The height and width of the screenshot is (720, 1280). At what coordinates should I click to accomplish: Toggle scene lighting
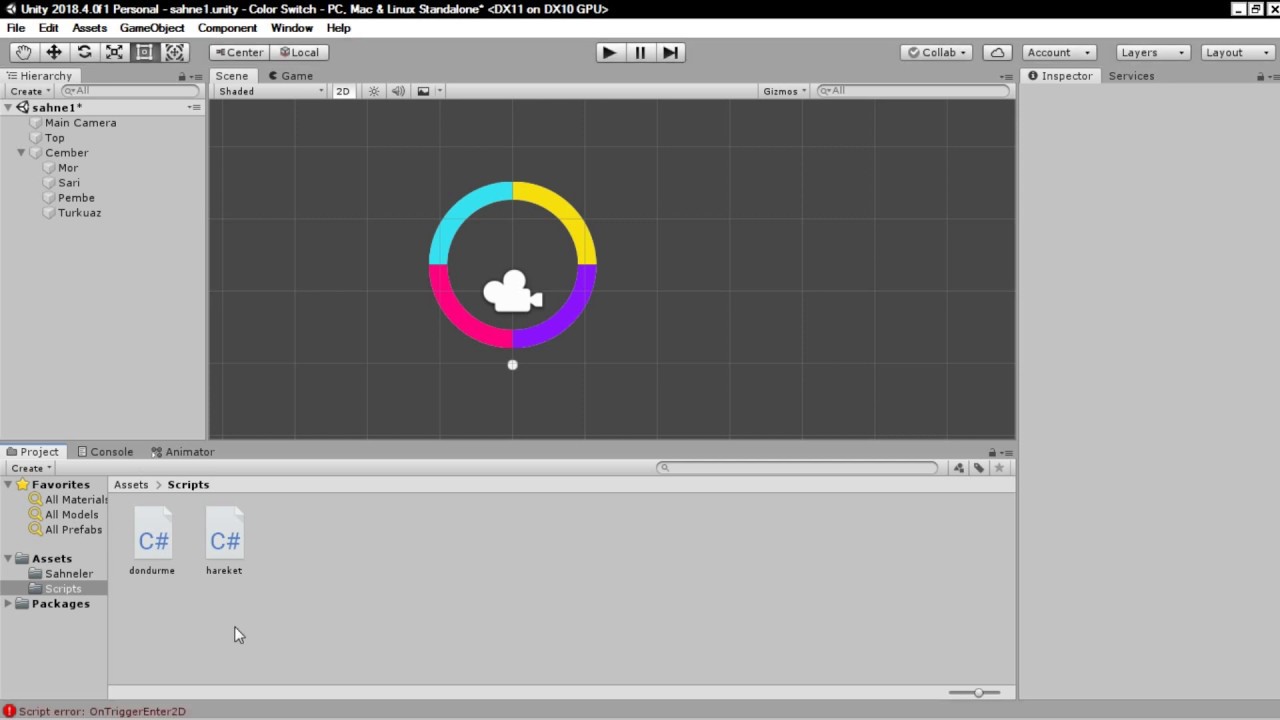coord(374,91)
